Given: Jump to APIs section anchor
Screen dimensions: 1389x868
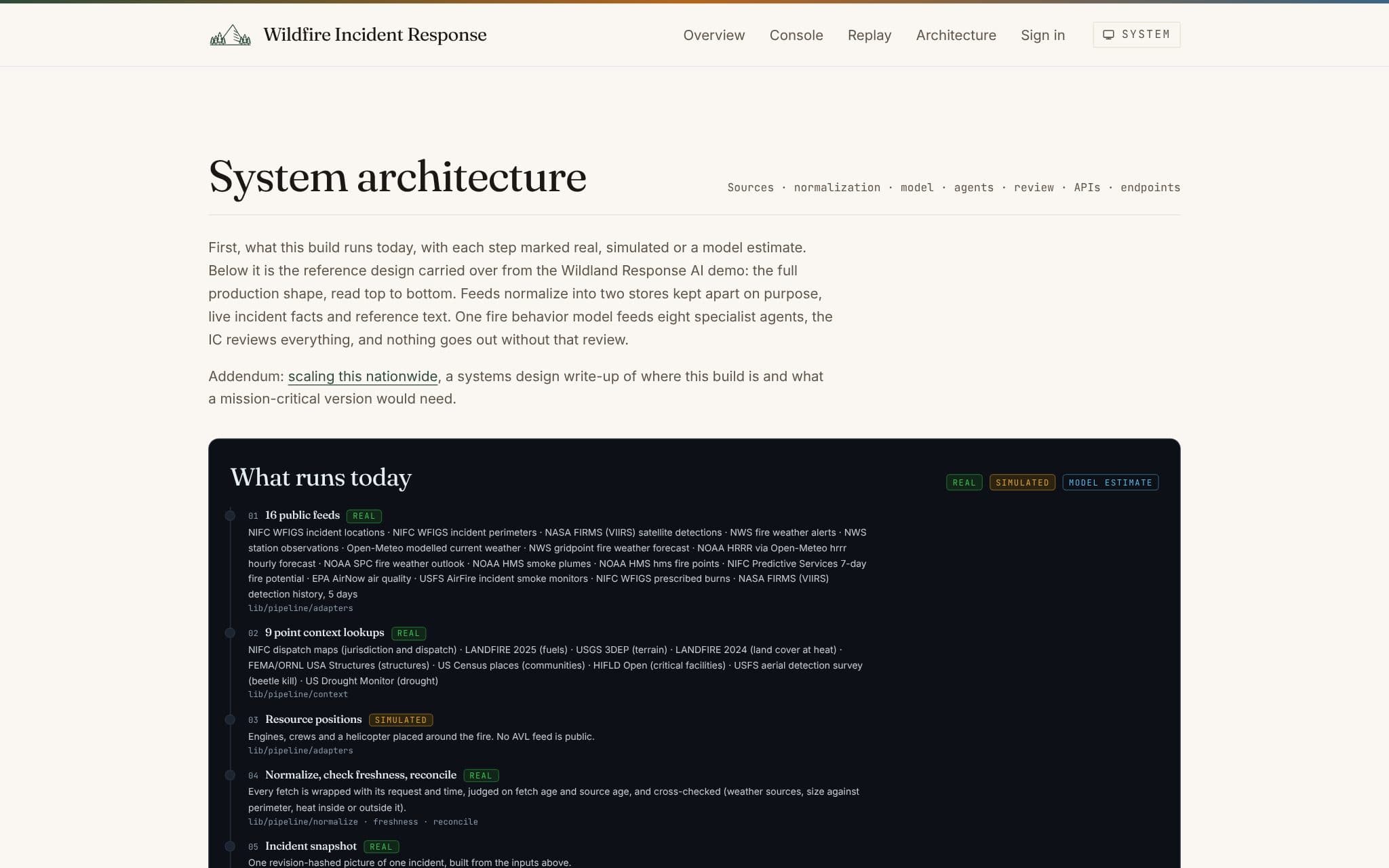Looking at the screenshot, I should point(1087,188).
